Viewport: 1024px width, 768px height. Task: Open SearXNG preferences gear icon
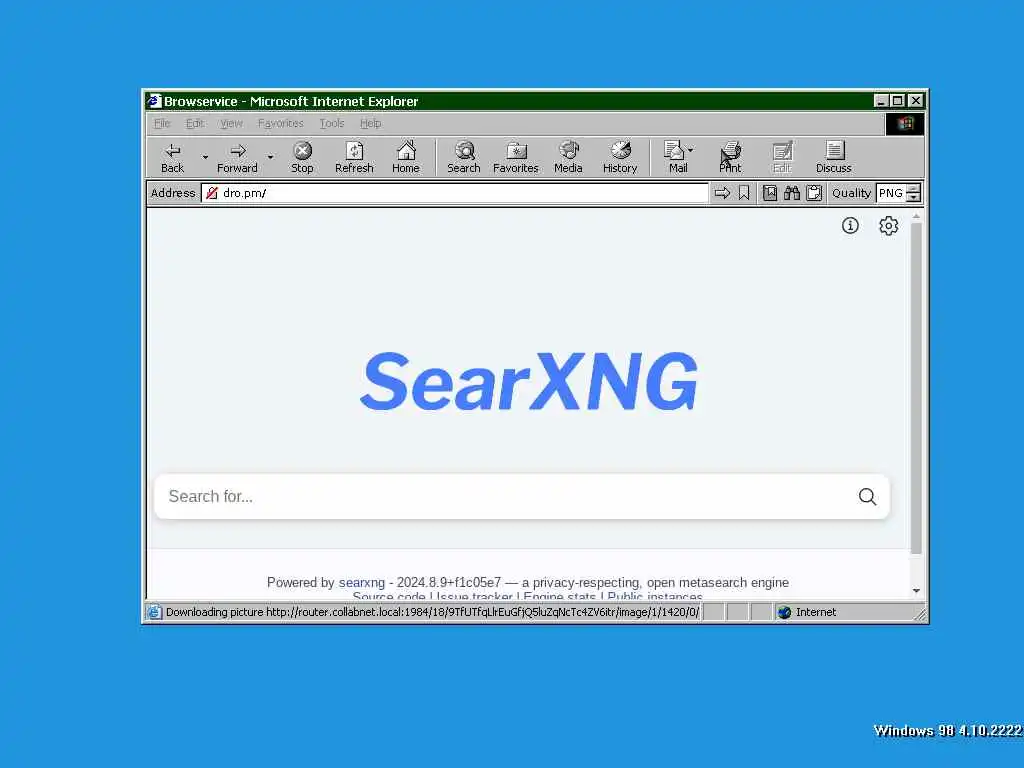coord(888,225)
